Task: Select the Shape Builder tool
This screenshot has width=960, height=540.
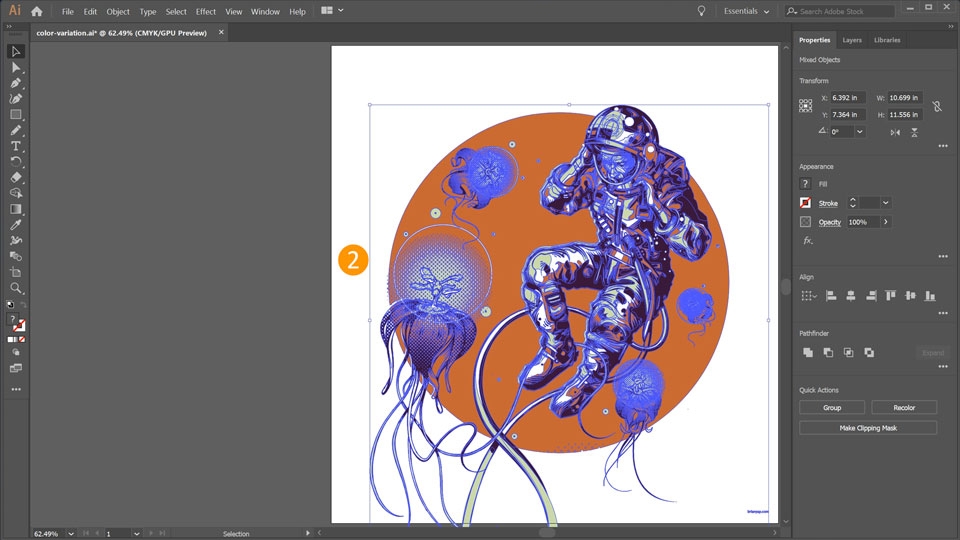Action: pyautogui.click(x=16, y=193)
